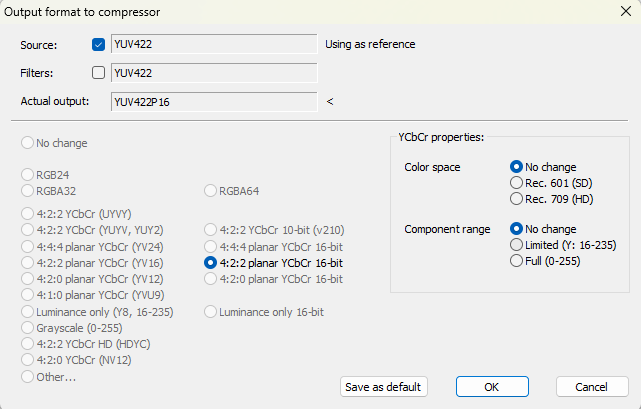Close the Output format dialog
Viewport: 641px width, 409px height.
click(x=622, y=12)
